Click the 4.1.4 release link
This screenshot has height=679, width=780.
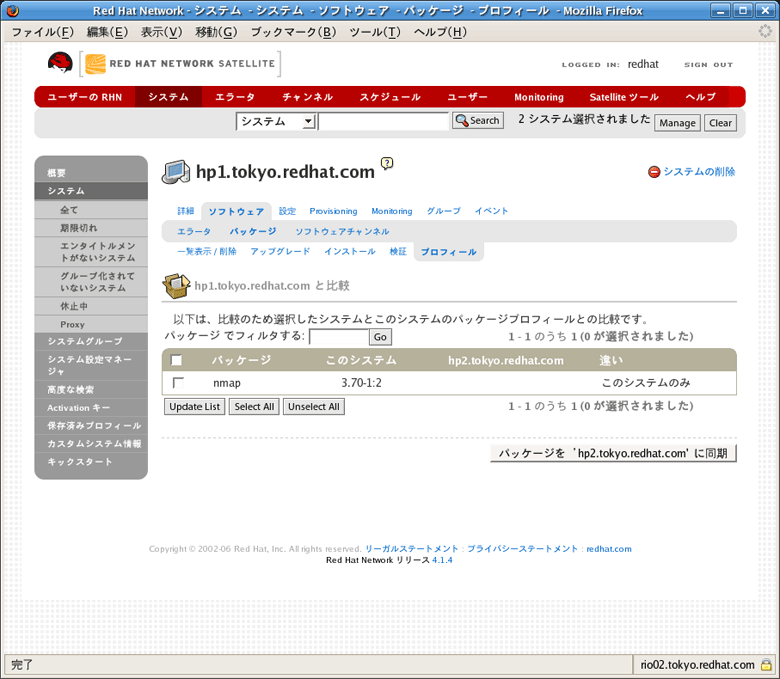(x=442, y=560)
